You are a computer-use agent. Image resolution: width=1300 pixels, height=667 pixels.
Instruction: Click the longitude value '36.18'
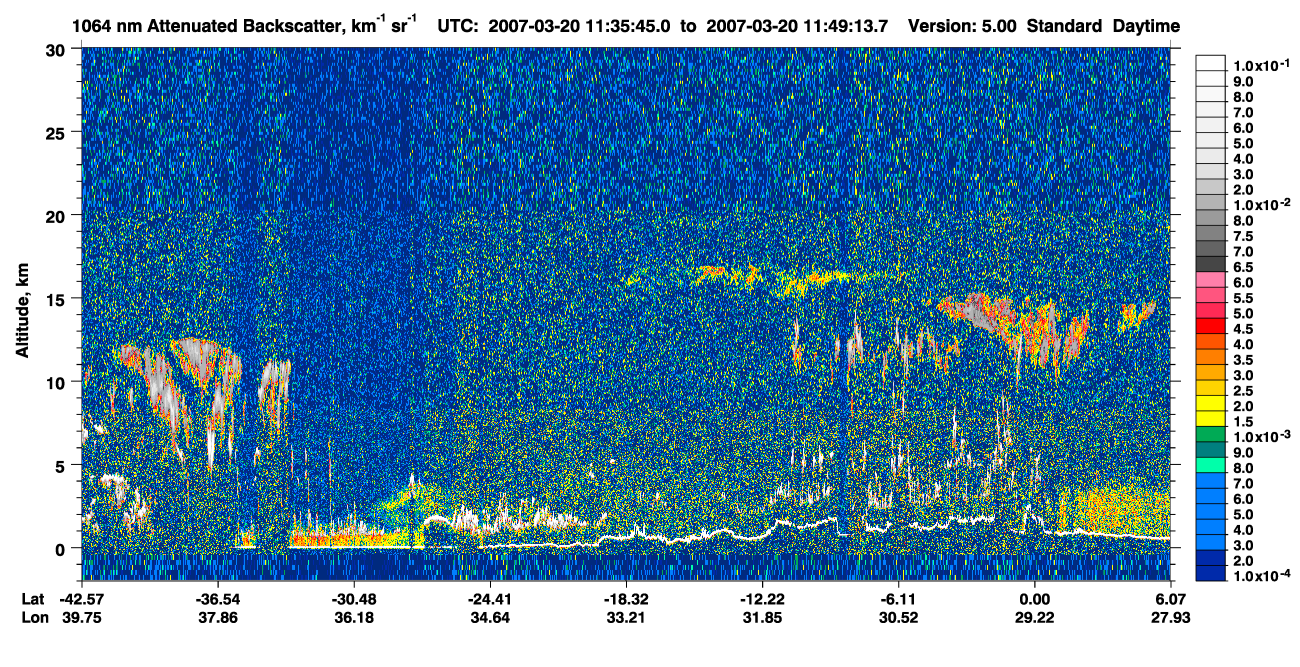(x=353, y=617)
